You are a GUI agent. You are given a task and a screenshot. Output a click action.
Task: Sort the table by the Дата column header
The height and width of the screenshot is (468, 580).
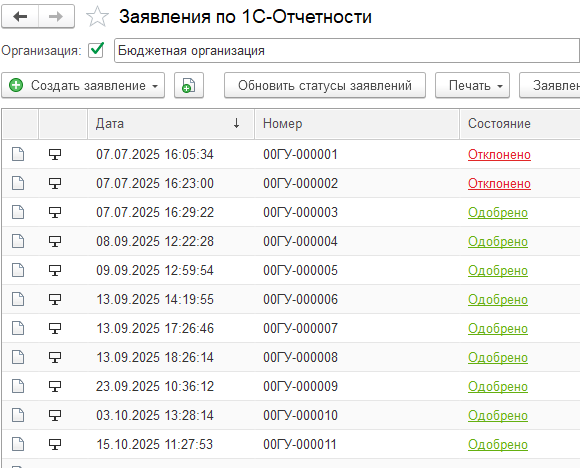pos(171,124)
